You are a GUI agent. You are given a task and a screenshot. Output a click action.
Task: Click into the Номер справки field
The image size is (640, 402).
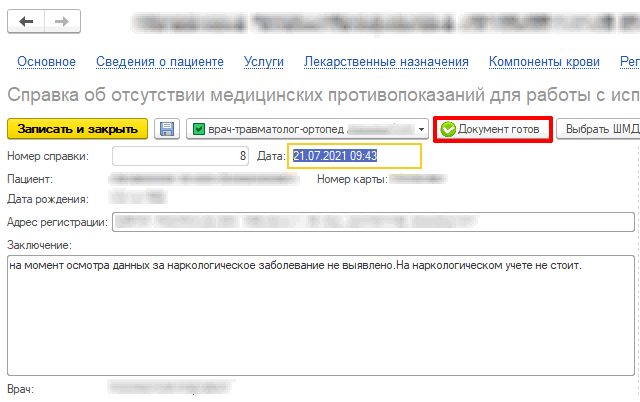pos(181,156)
